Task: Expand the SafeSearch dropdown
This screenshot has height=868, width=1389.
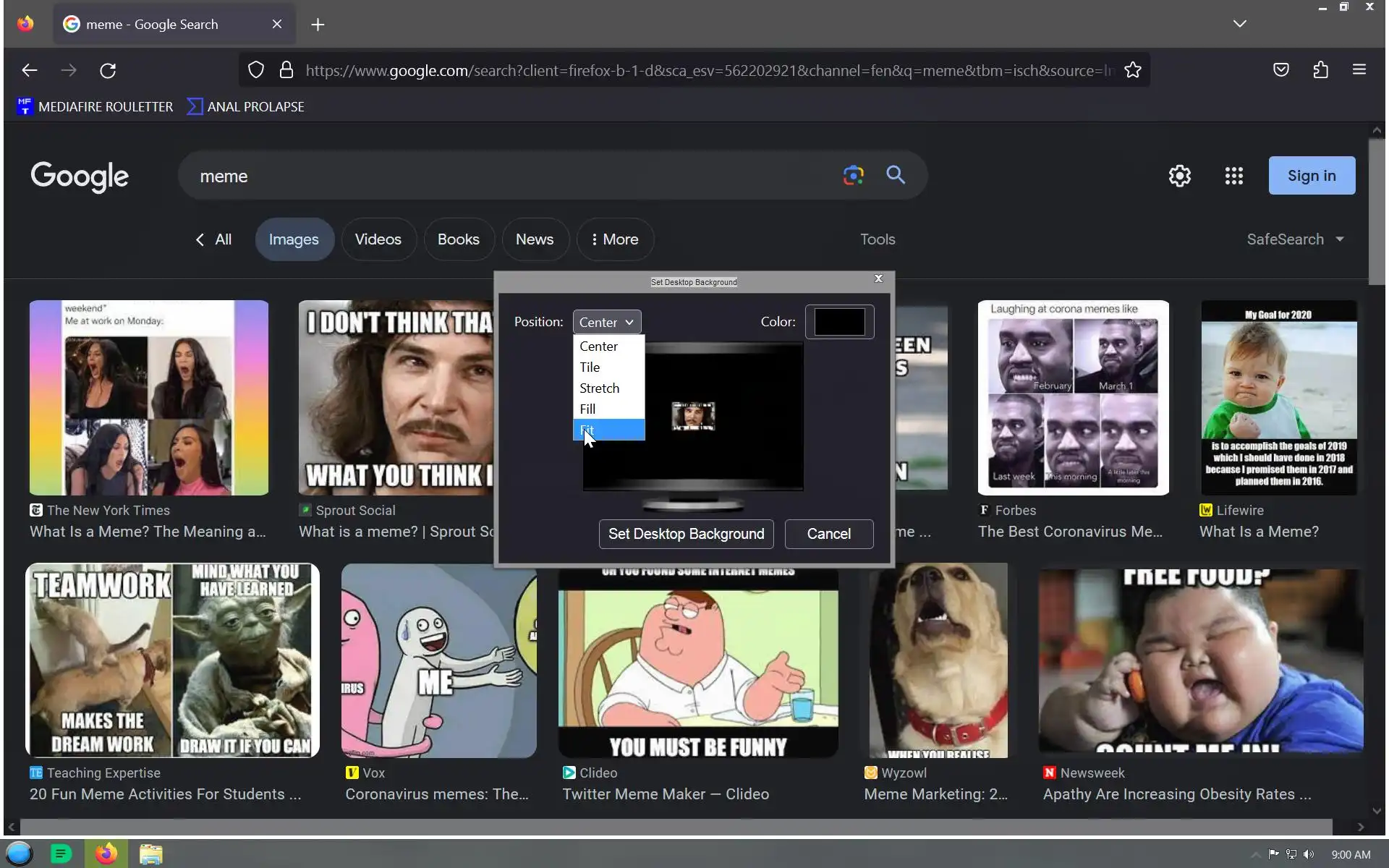Action: [x=1295, y=239]
